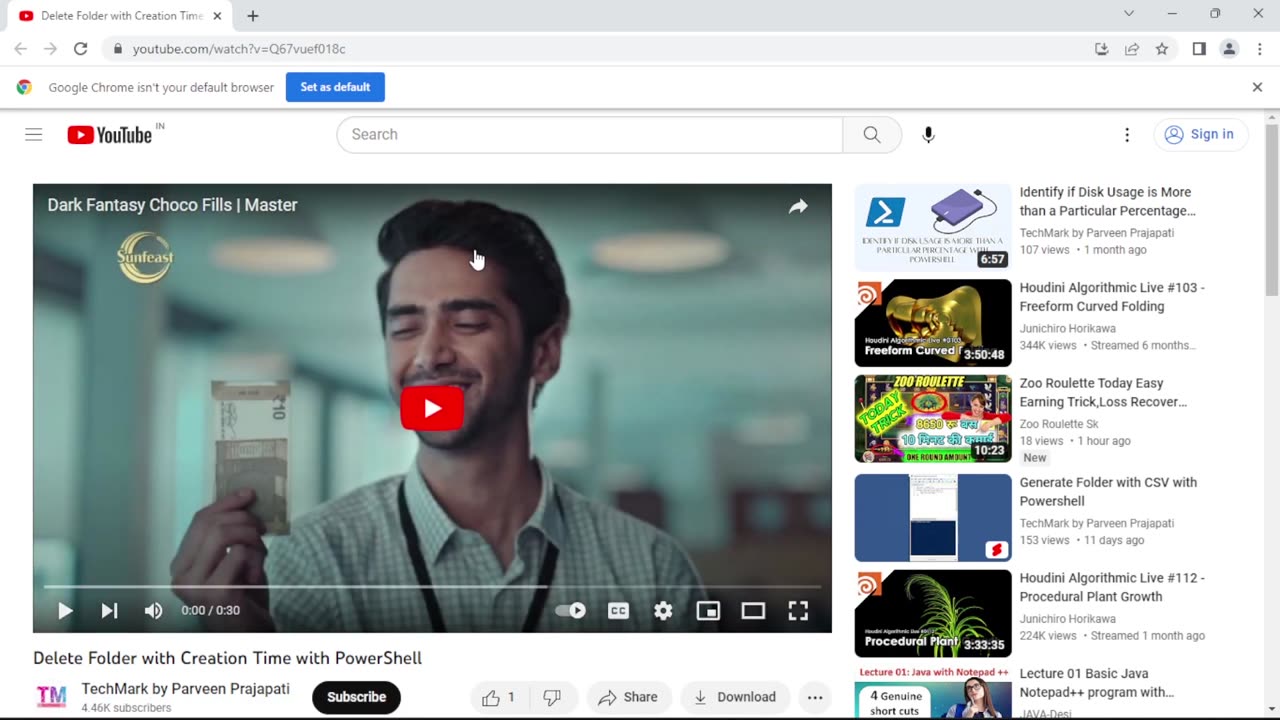Open Houdini Algorithmic Live #112 thumbnail
This screenshot has height=720, width=1280.
coord(933,614)
